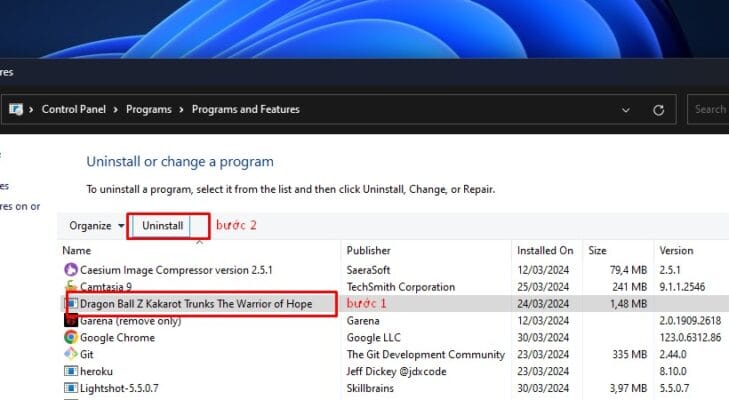Select Garena (remove only) entry
The height and width of the screenshot is (400, 729).
pos(130,320)
